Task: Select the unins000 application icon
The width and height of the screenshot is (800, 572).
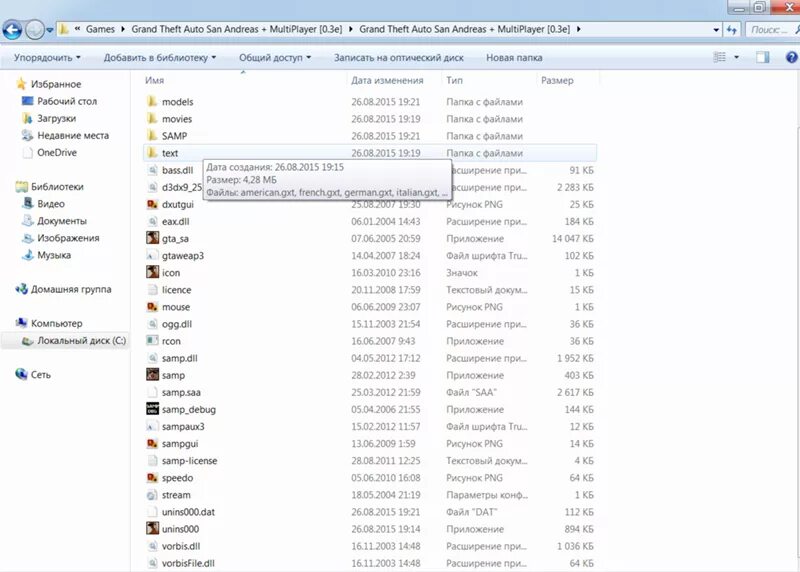Action: point(152,529)
